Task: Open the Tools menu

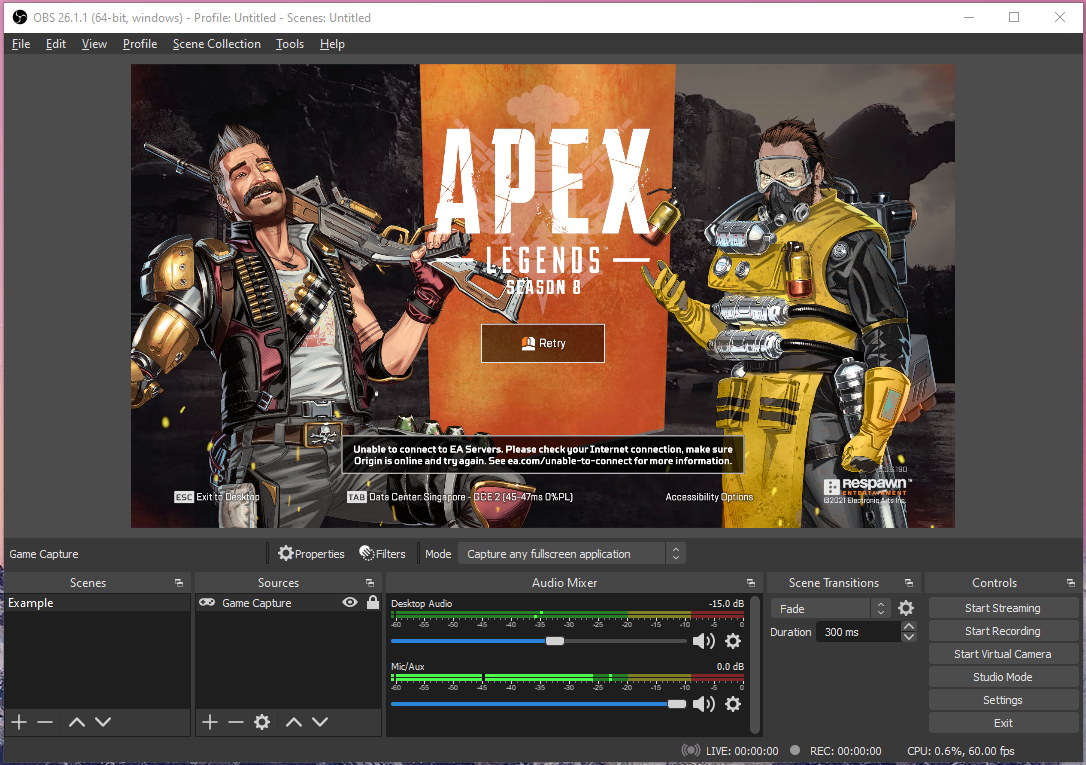Action: pos(290,44)
